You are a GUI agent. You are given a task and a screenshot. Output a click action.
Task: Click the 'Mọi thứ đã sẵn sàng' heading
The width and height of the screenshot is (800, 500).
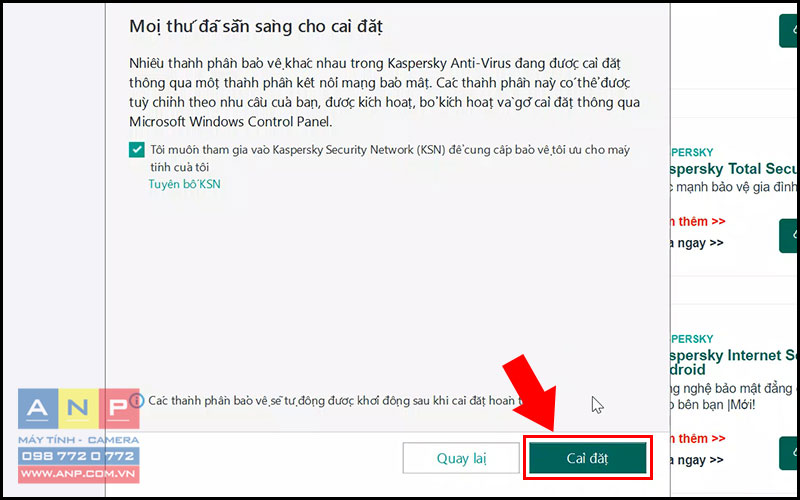click(256, 26)
